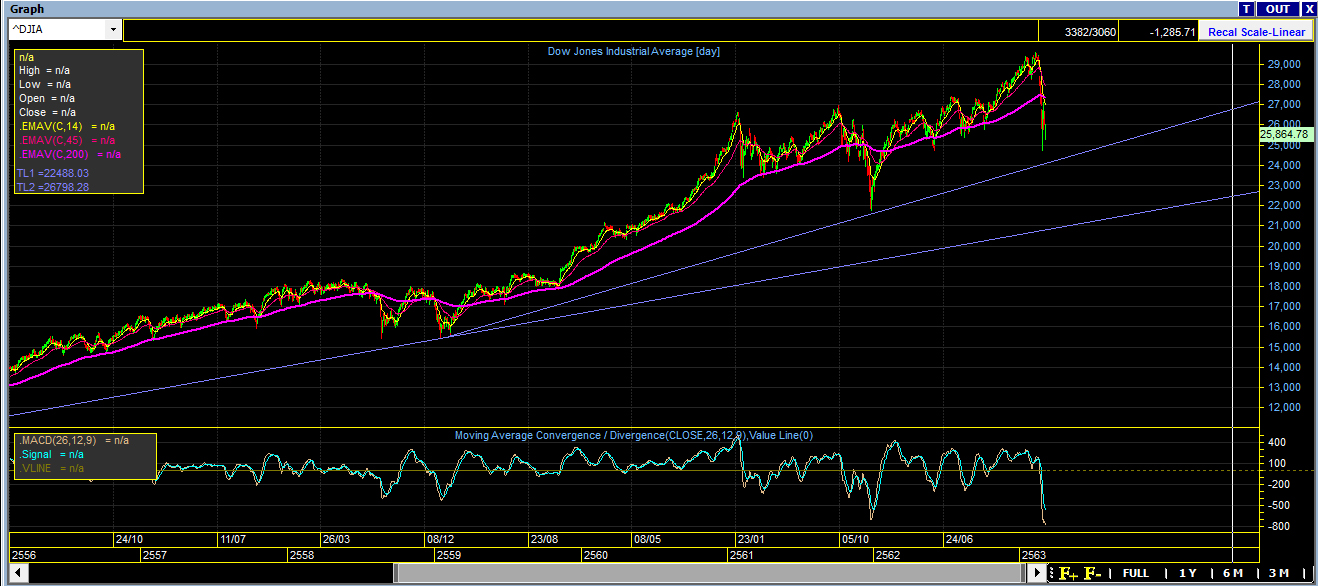Image resolution: width=1318 pixels, height=586 pixels.
Task: Click the 29,000 price axis label
Action: click(x=1283, y=64)
